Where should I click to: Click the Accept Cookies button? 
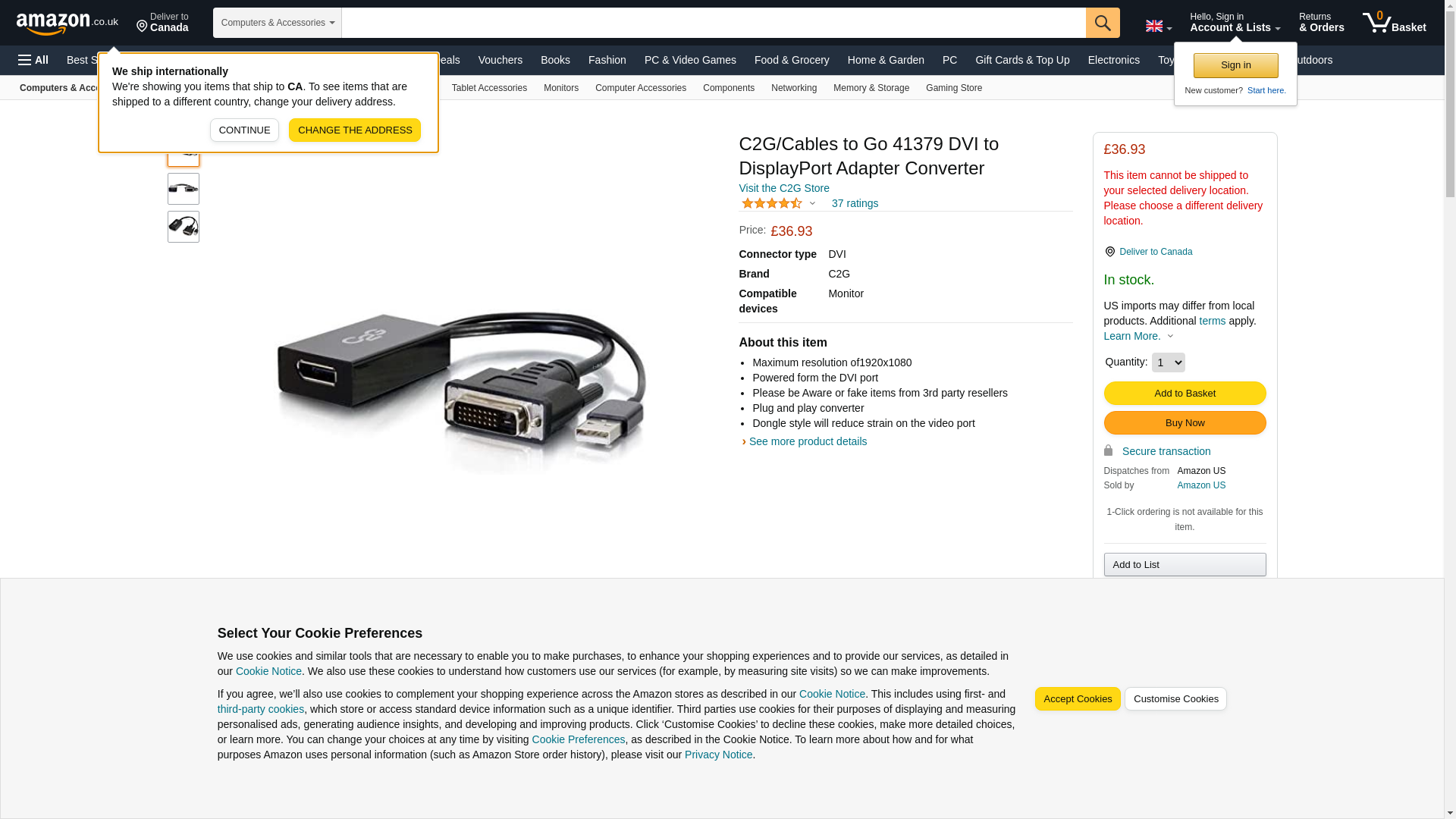pyautogui.click(x=1077, y=699)
